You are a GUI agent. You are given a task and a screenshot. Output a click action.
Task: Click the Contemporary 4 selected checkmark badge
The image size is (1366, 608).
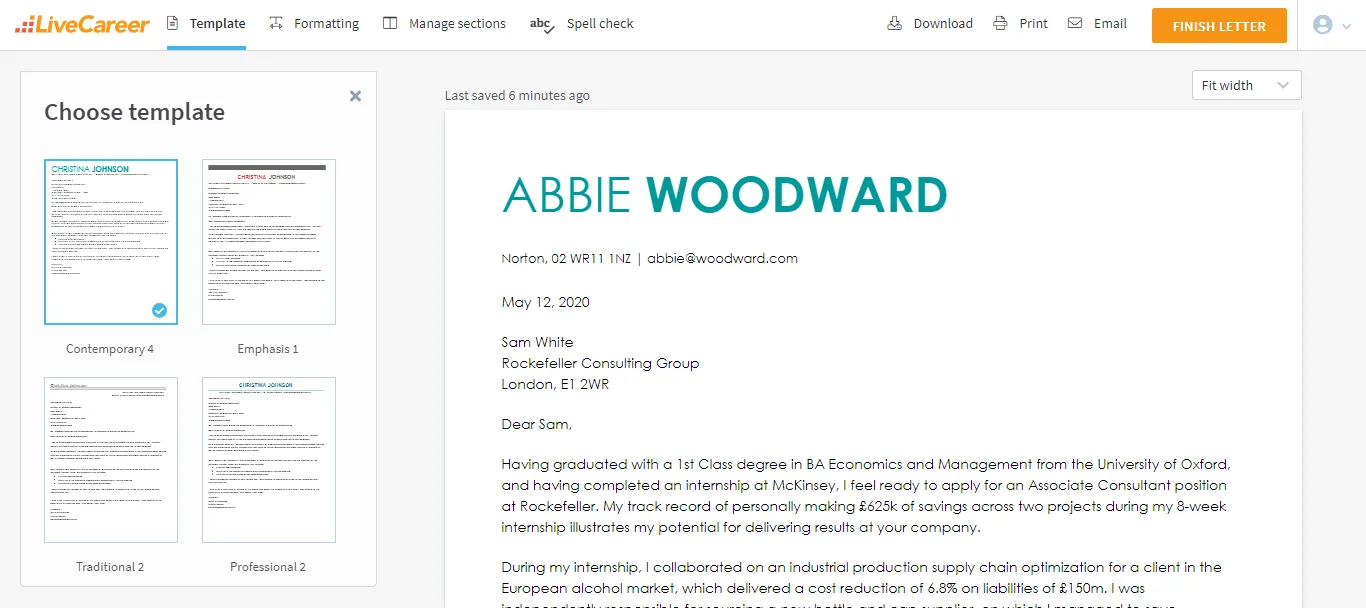click(x=159, y=310)
